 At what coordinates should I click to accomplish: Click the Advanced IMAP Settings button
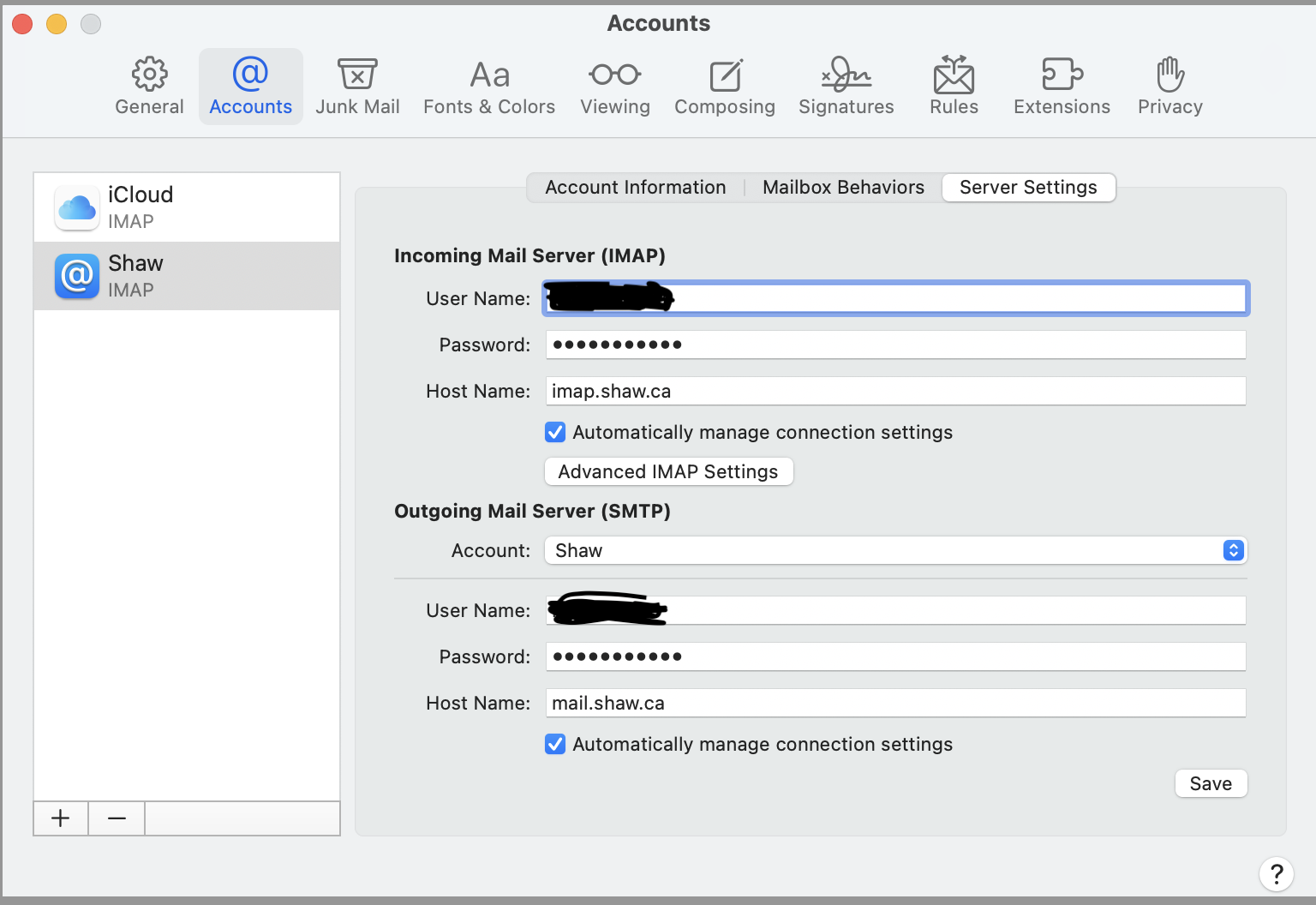(668, 471)
